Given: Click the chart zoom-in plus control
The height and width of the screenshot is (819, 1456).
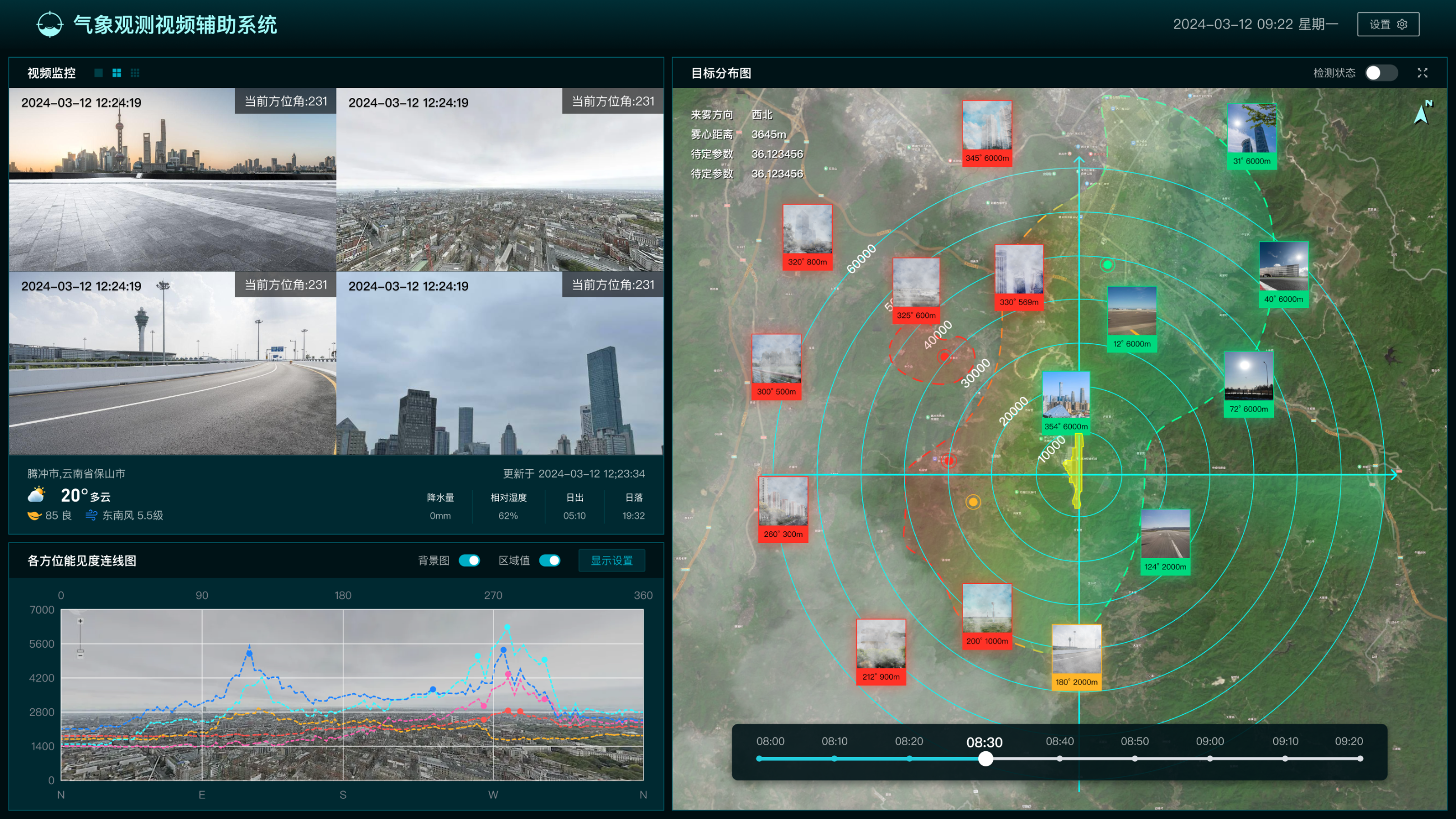Looking at the screenshot, I should 80,621.
